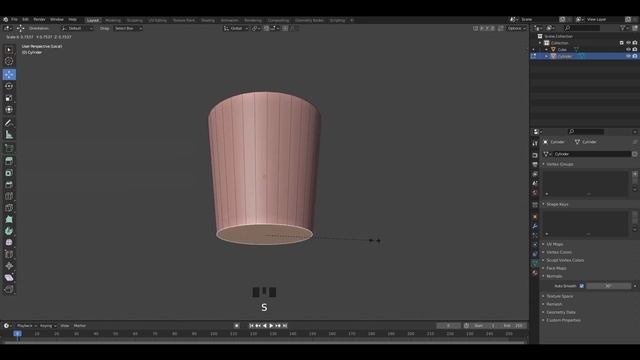Open the Edit menu
This screenshot has width=640, height=360.
coord(25,20)
